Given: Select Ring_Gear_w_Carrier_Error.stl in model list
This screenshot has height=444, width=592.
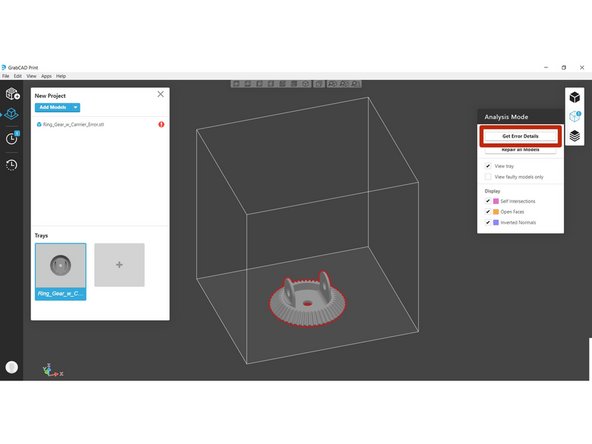Looking at the screenshot, I should click(74, 124).
